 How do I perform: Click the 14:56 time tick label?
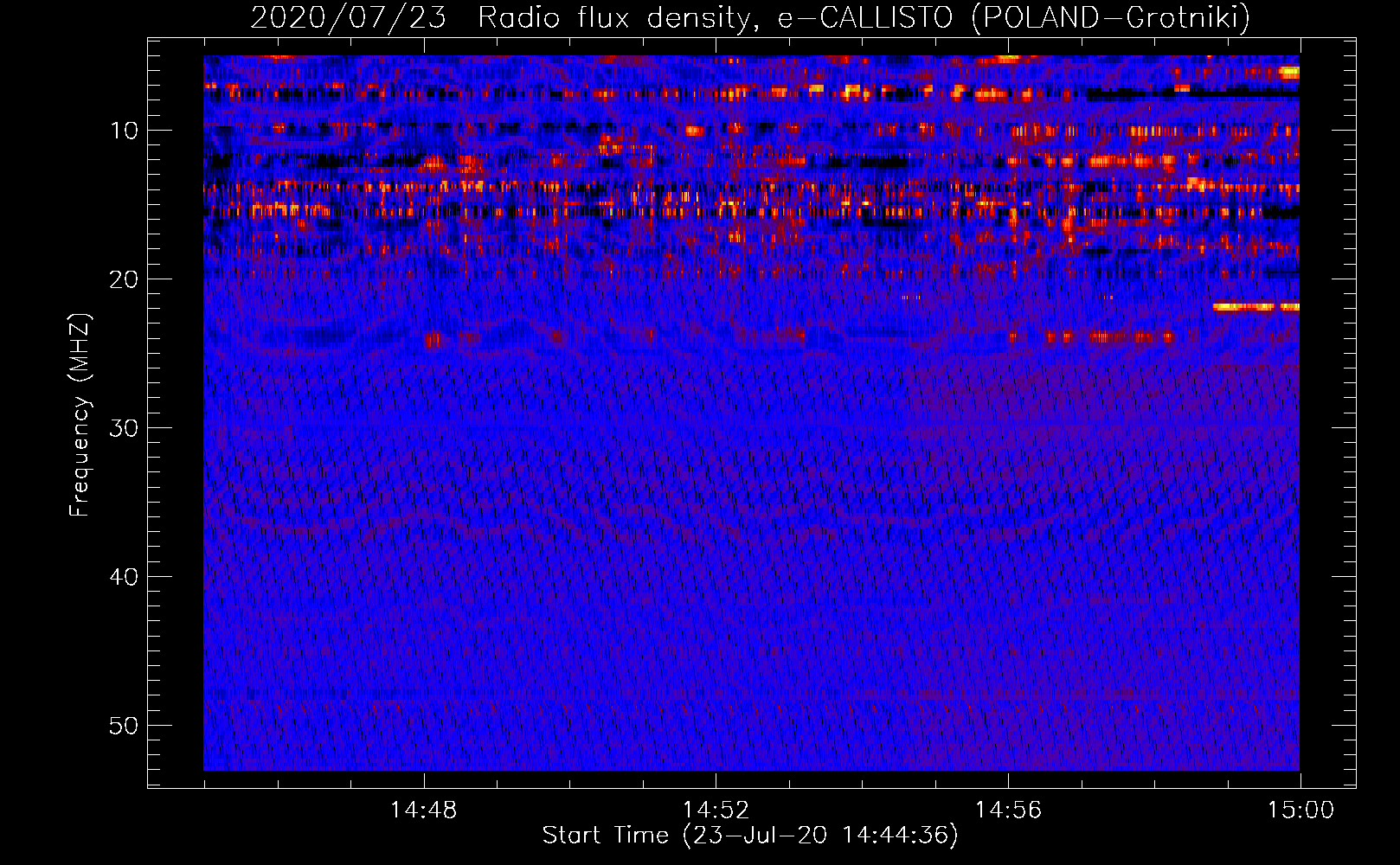[1008, 811]
